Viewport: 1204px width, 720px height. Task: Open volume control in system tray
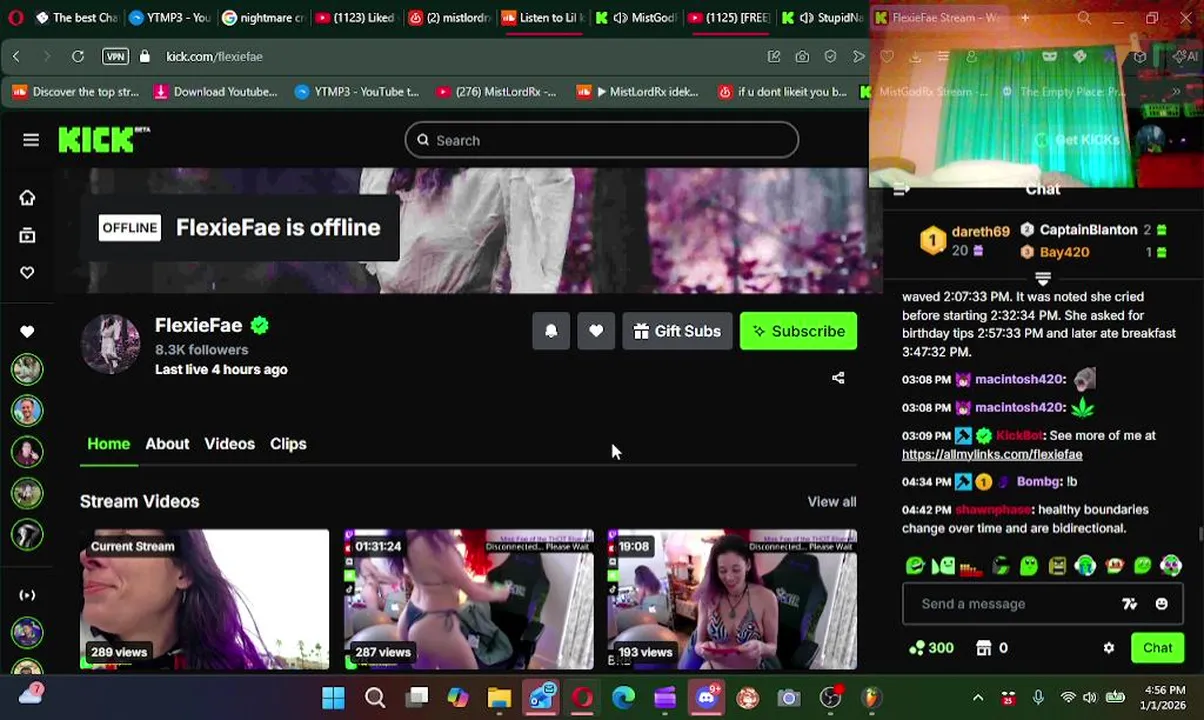[x=1089, y=698]
